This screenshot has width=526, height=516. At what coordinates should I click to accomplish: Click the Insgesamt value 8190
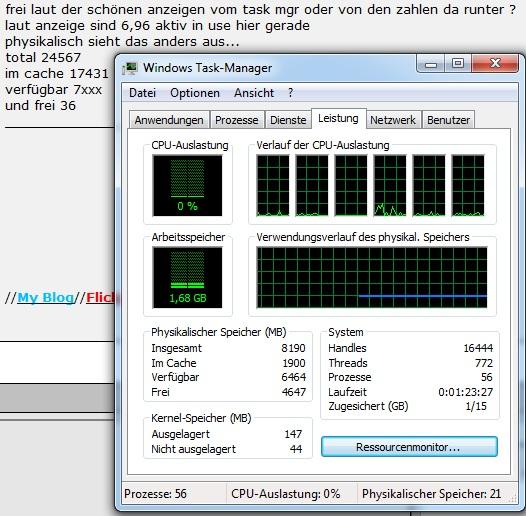tap(294, 348)
